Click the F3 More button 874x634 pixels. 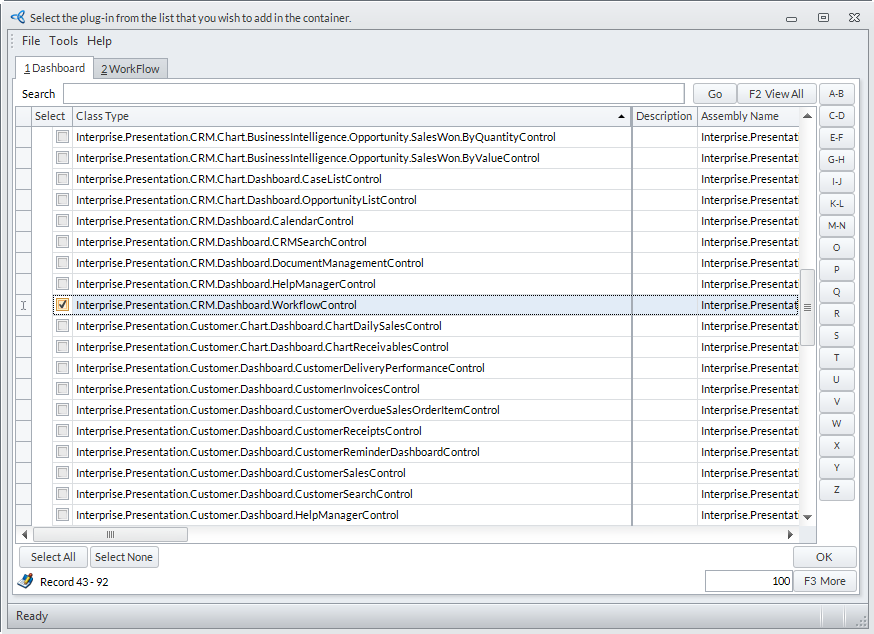(825, 581)
